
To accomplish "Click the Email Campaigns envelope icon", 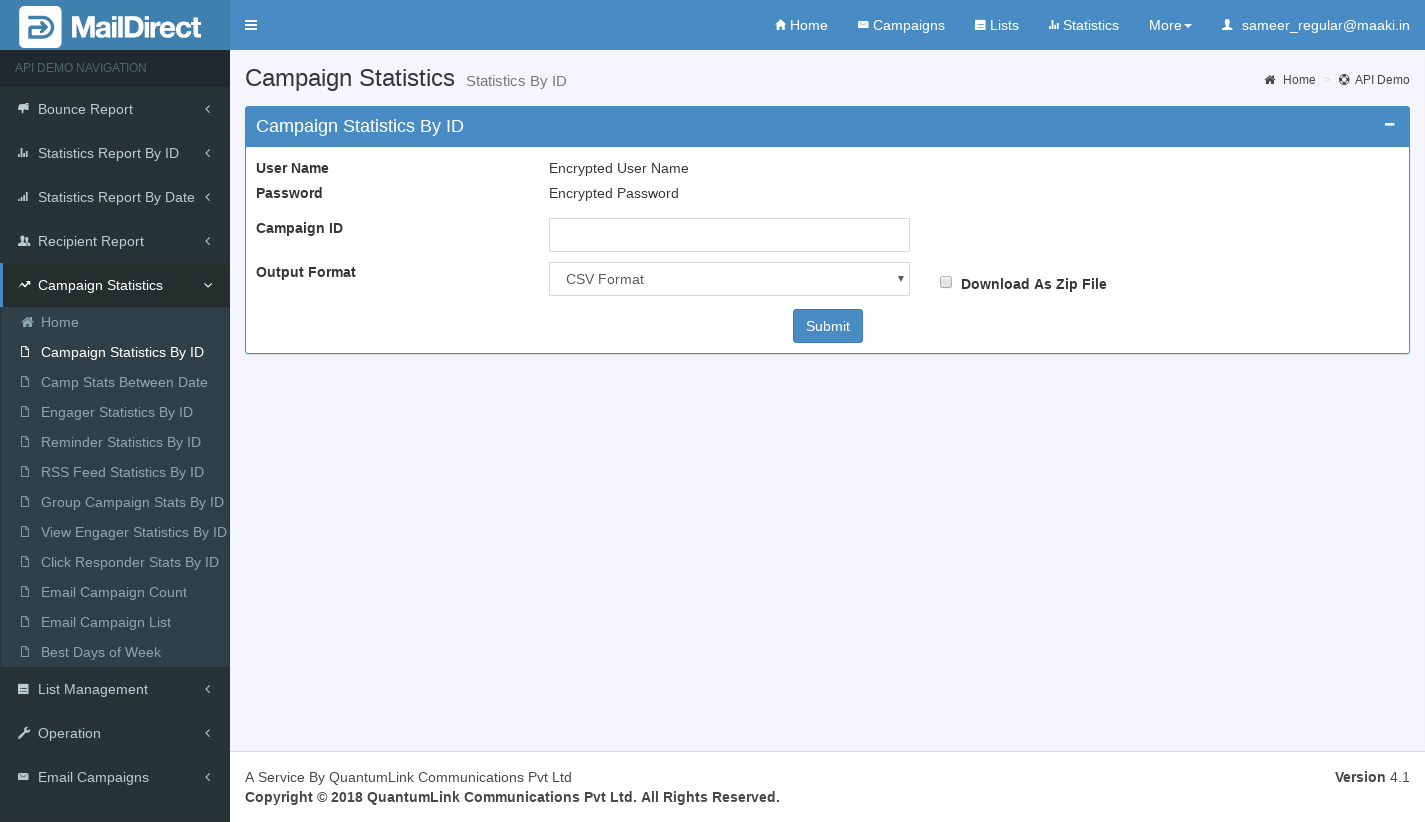I will (x=23, y=777).
